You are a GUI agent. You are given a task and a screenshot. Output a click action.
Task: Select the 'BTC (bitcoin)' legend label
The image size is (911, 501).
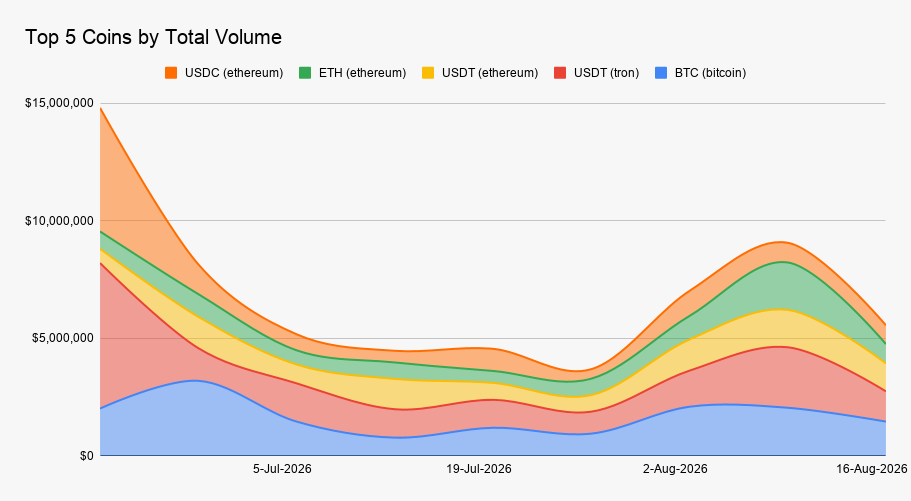pos(711,73)
